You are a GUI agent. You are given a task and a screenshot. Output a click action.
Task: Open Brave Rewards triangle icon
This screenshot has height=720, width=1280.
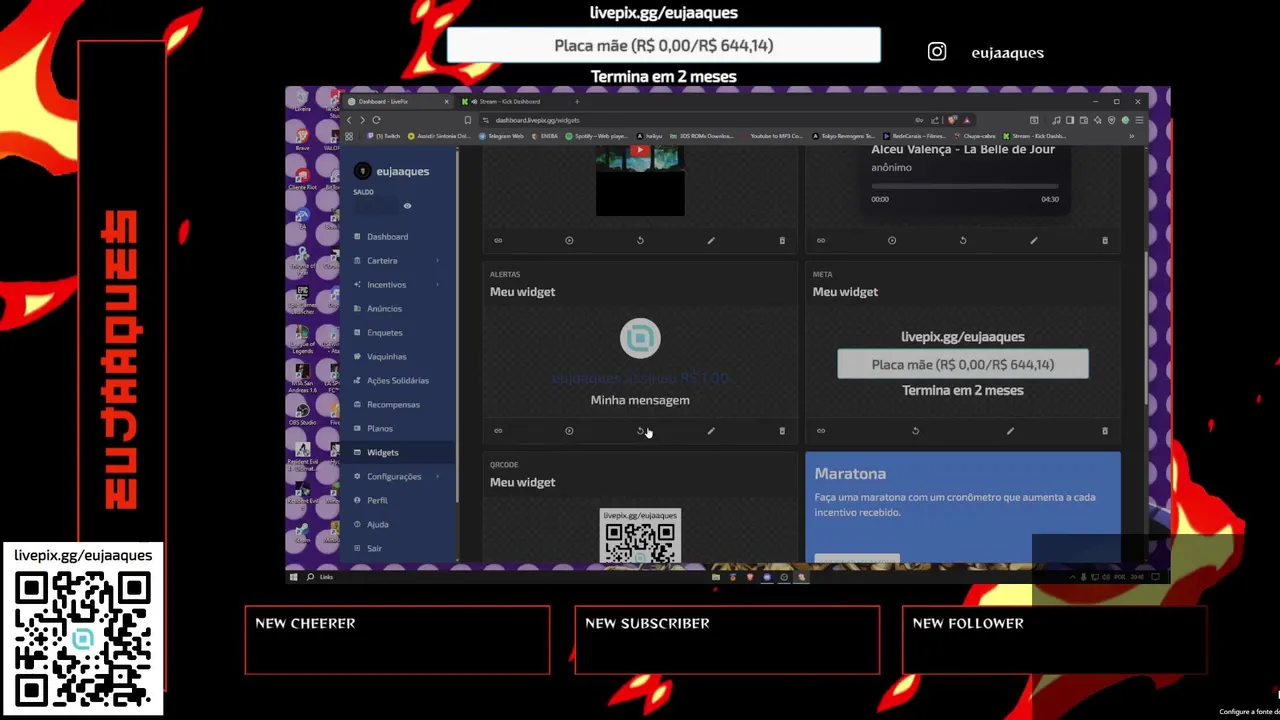967,120
